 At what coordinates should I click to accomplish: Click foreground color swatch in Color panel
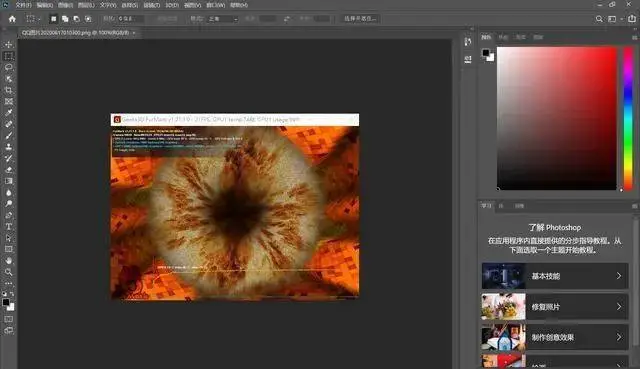[486, 52]
